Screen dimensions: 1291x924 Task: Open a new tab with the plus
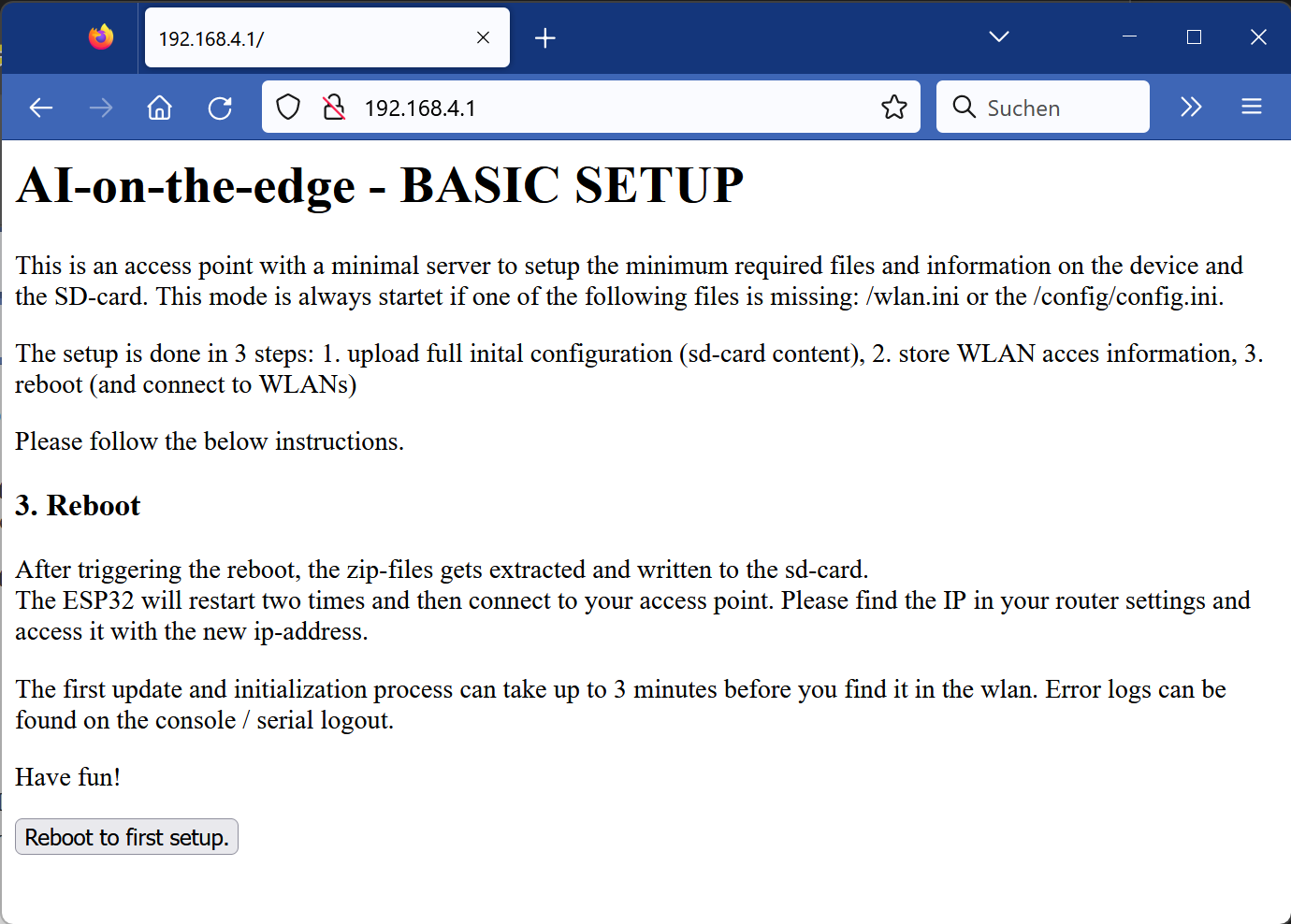pos(545,37)
